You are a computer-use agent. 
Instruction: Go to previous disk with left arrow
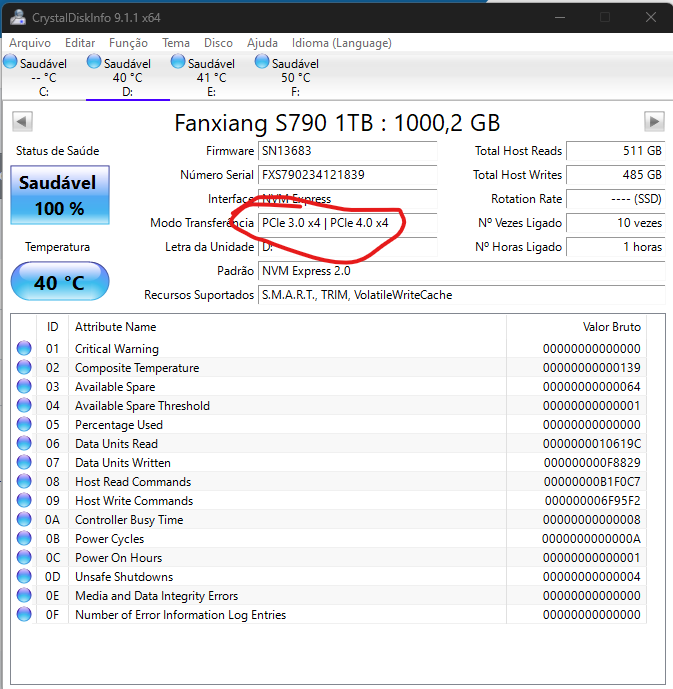tap(22, 121)
